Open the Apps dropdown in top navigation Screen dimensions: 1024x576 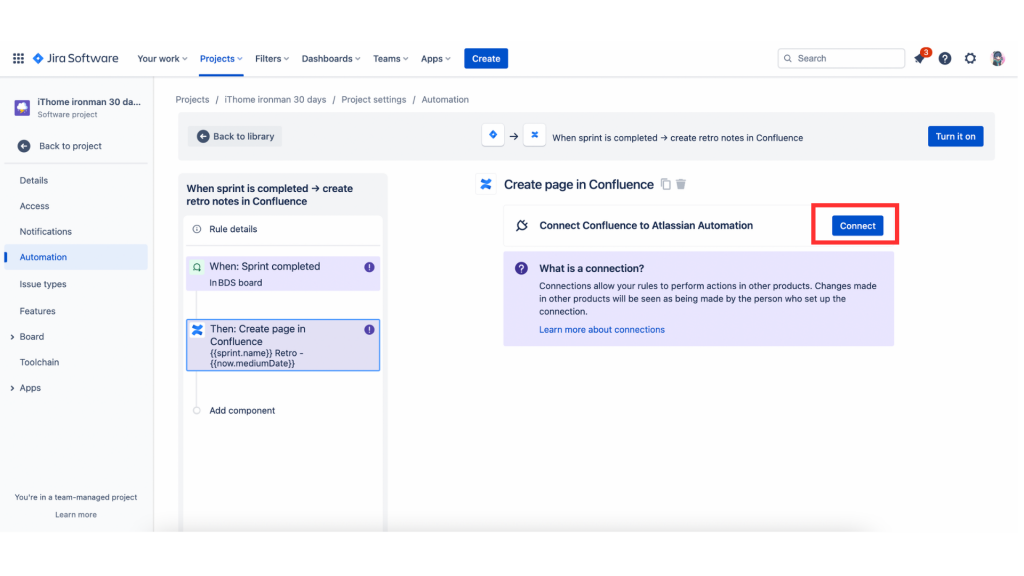coord(436,59)
